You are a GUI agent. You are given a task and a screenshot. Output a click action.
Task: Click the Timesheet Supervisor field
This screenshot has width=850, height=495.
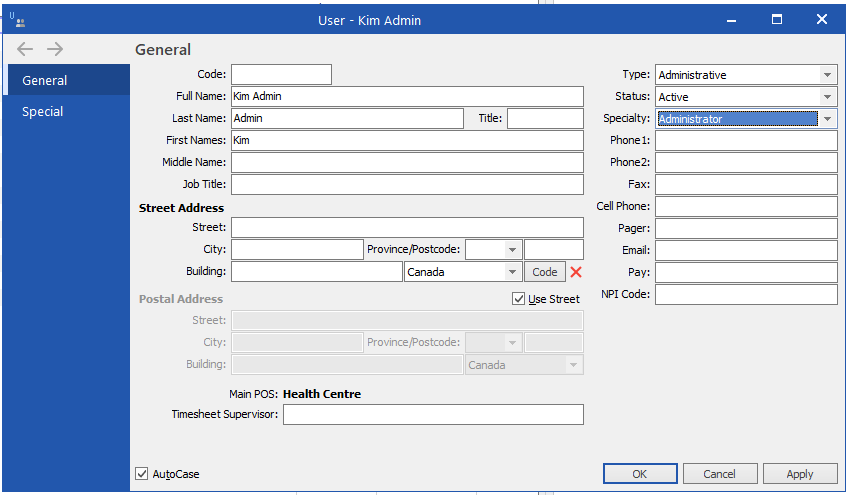click(433, 414)
